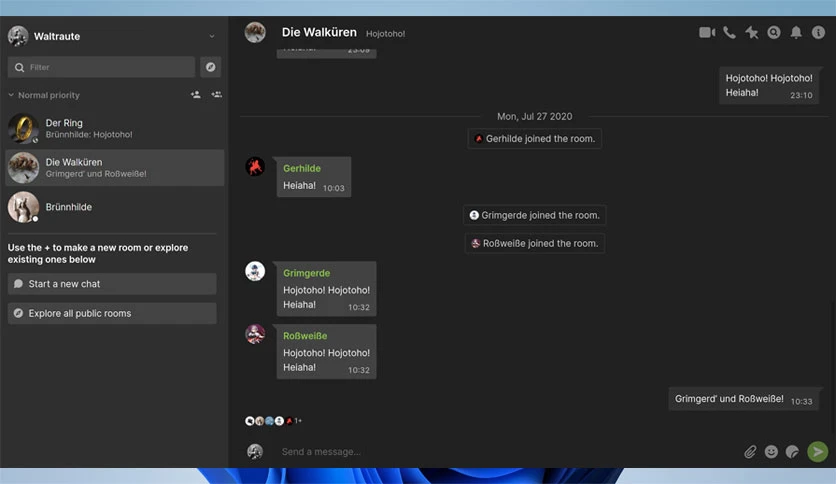Click Roßweiße's avatar beside her message

255,334
